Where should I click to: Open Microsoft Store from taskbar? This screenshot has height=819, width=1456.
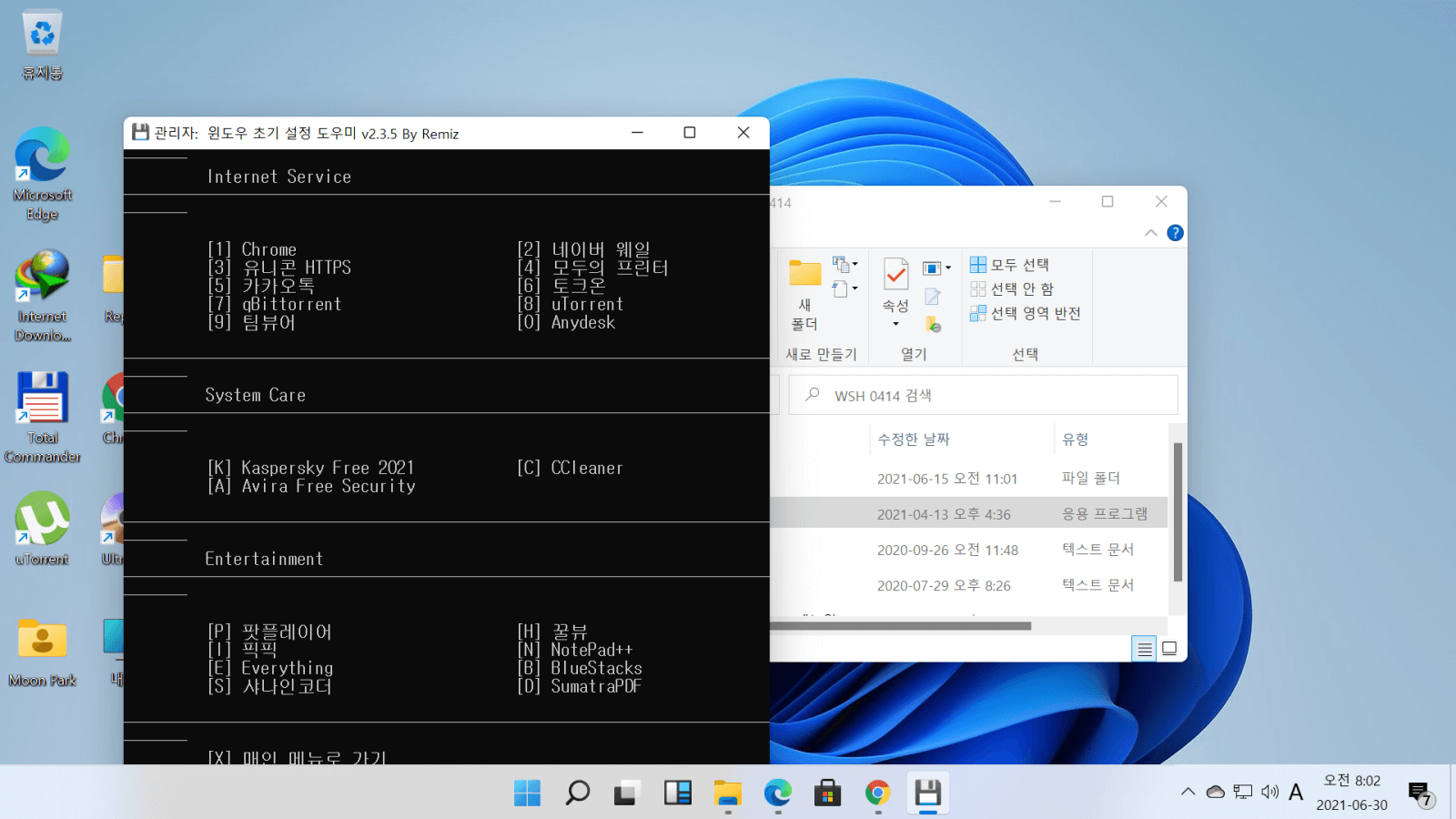pos(827,793)
